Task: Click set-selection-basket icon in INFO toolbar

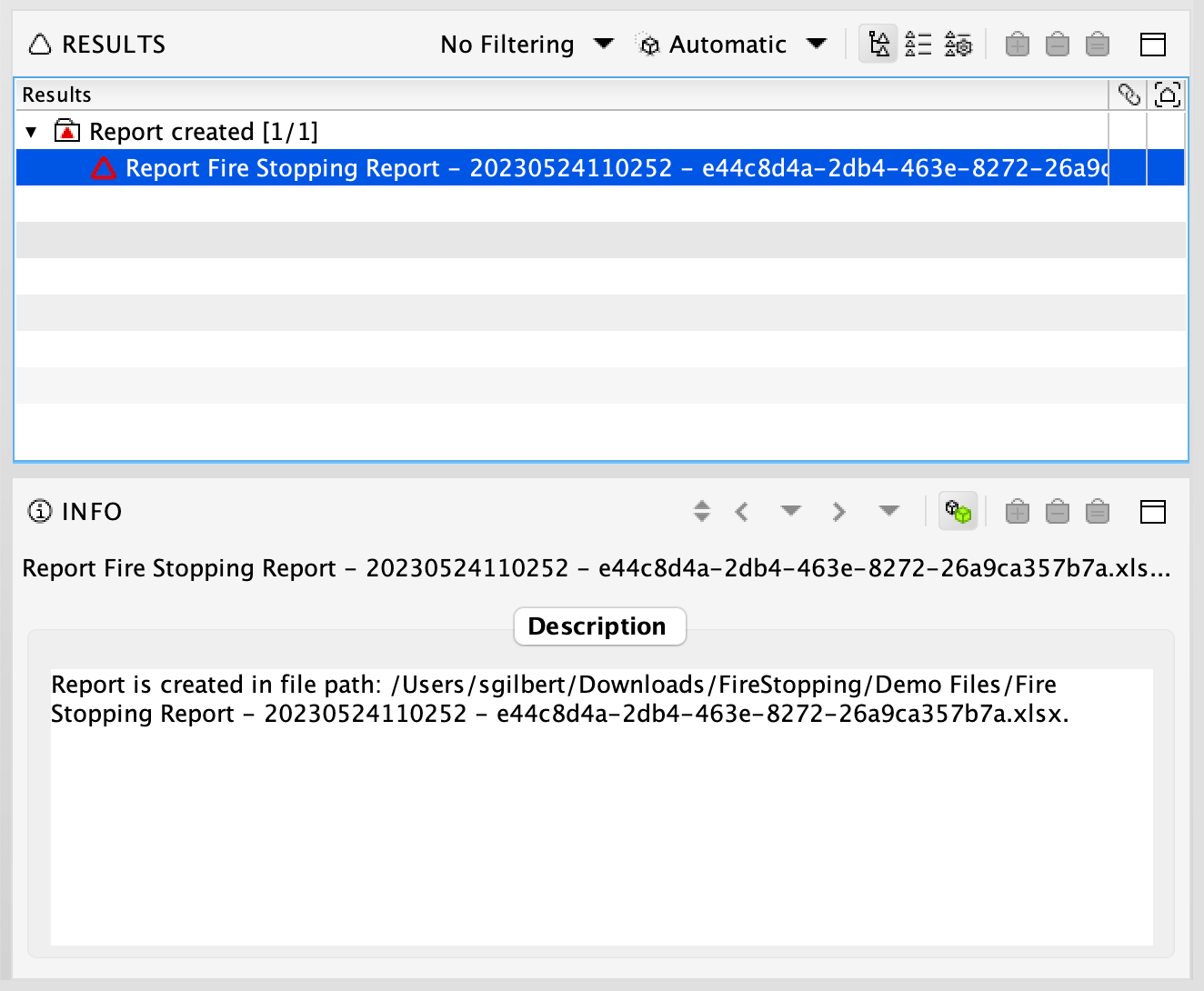Action: coord(1098,512)
